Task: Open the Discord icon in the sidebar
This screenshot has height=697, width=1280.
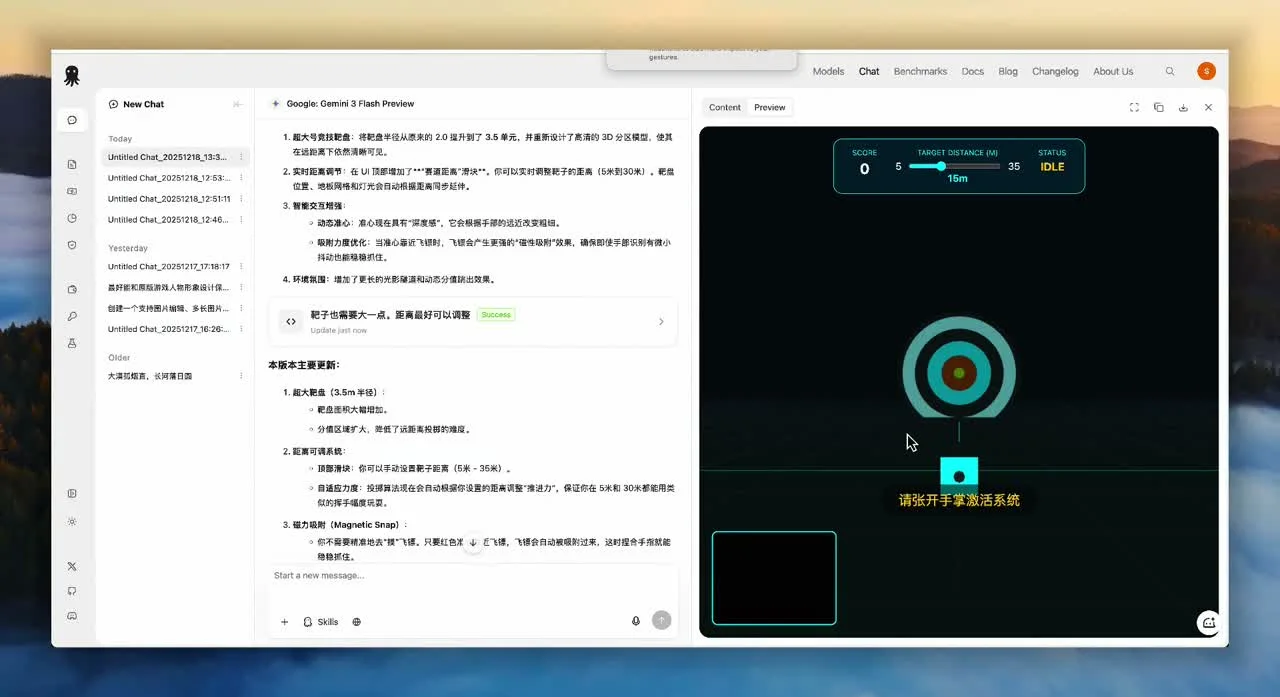Action: click(x=72, y=616)
